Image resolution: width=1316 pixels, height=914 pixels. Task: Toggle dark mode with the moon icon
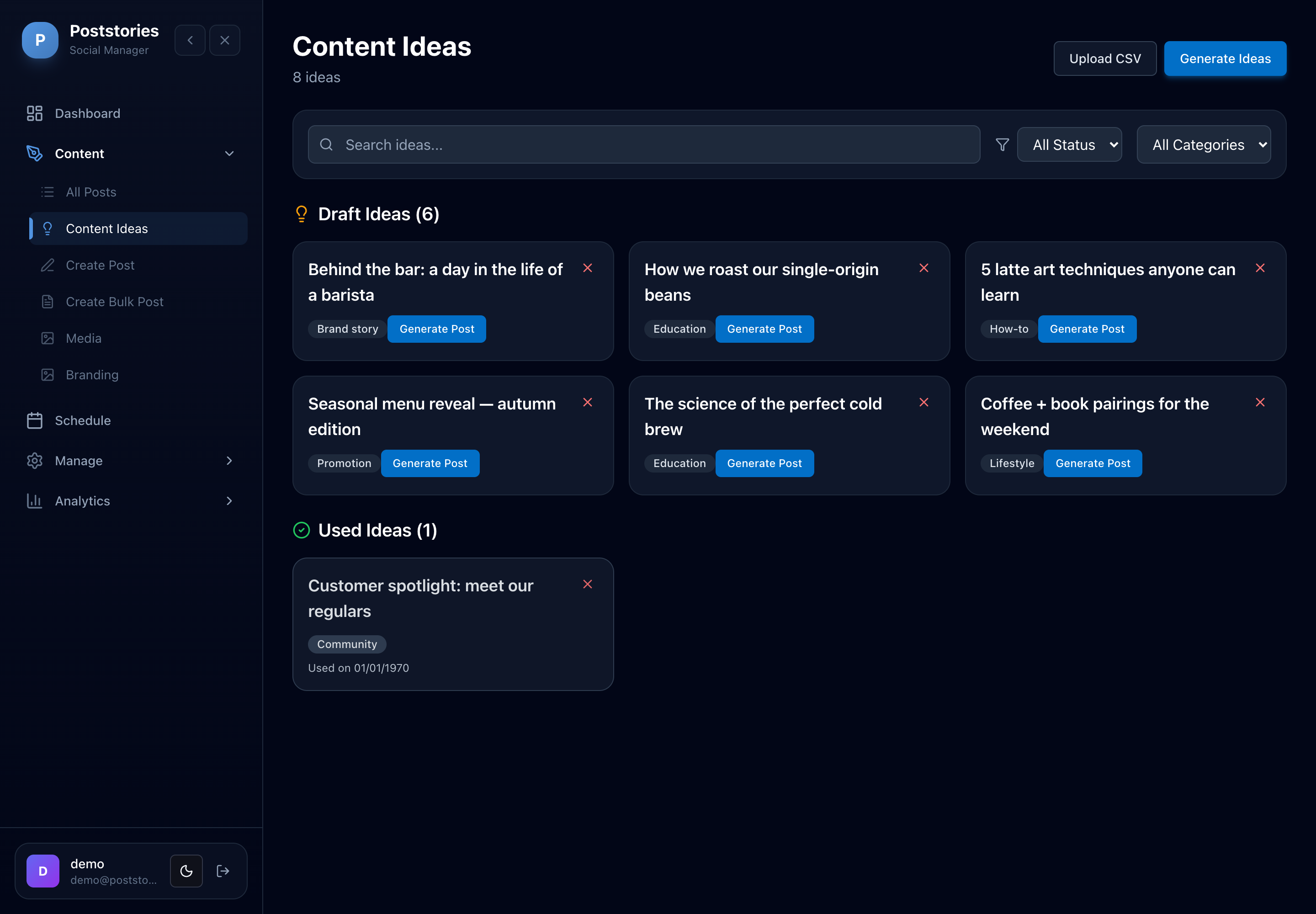187,871
